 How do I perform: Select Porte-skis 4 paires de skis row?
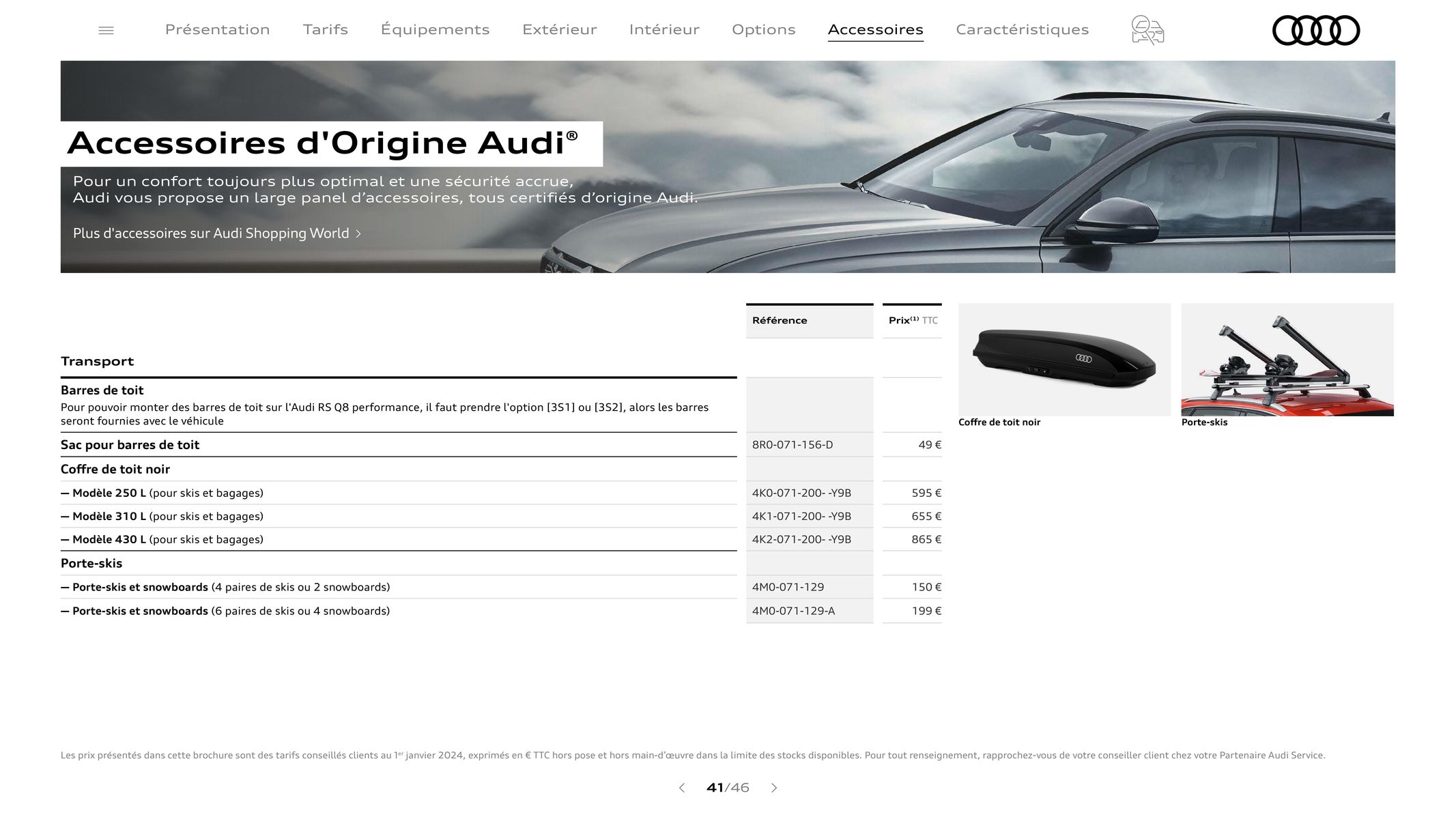pyautogui.click(x=501, y=587)
